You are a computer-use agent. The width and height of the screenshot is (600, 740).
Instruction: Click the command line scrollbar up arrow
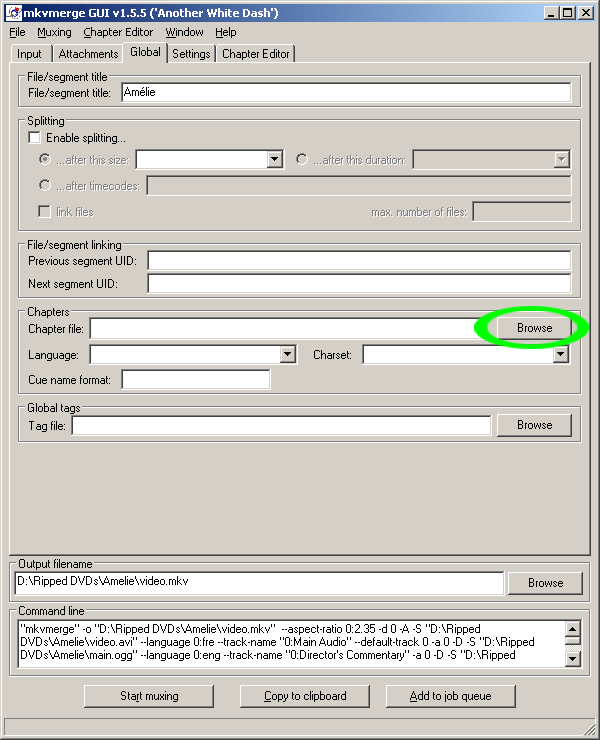click(573, 629)
